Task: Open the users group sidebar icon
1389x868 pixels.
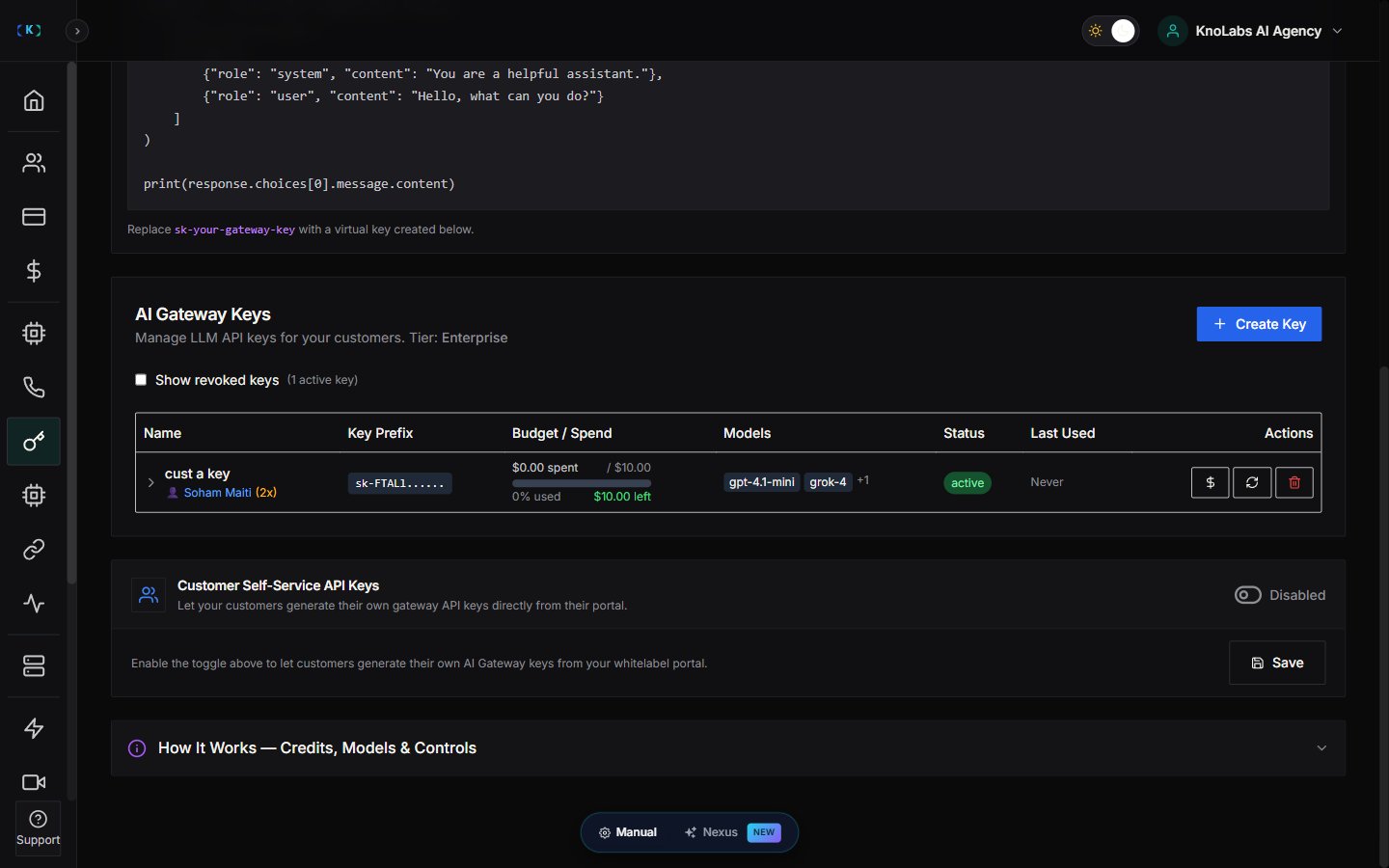Action: pyautogui.click(x=34, y=163)
